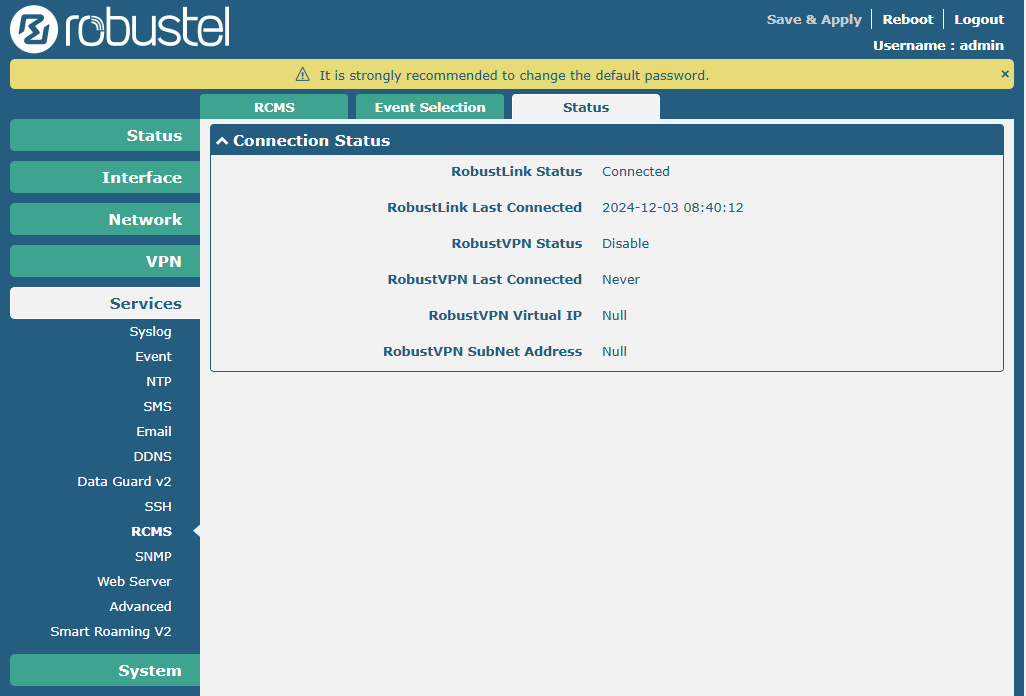Click the 'RobustVPN Last Connected' label

[x=484, y=279]
